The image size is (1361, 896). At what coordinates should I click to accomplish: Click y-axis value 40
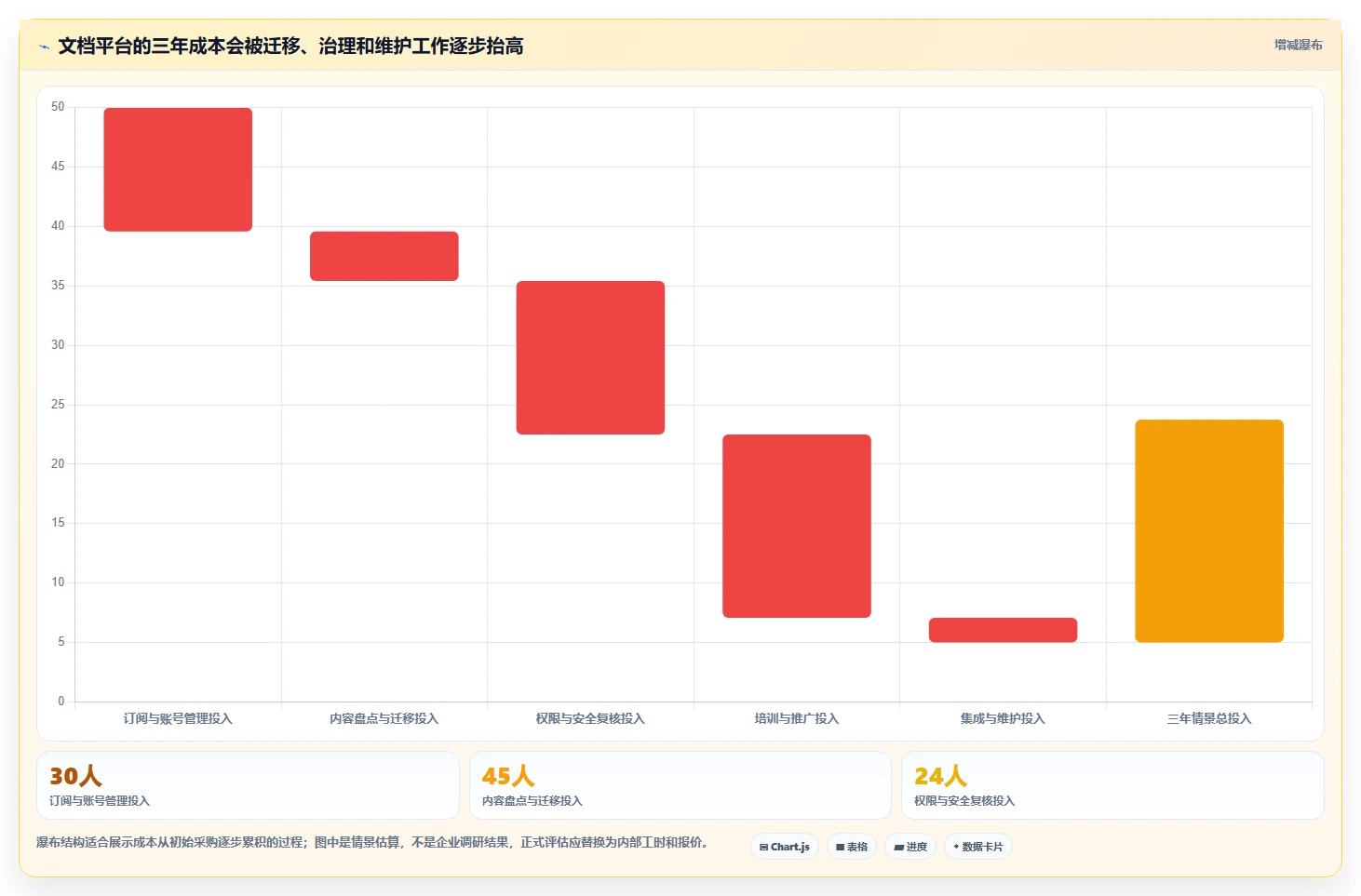click(x=58, y=226)
